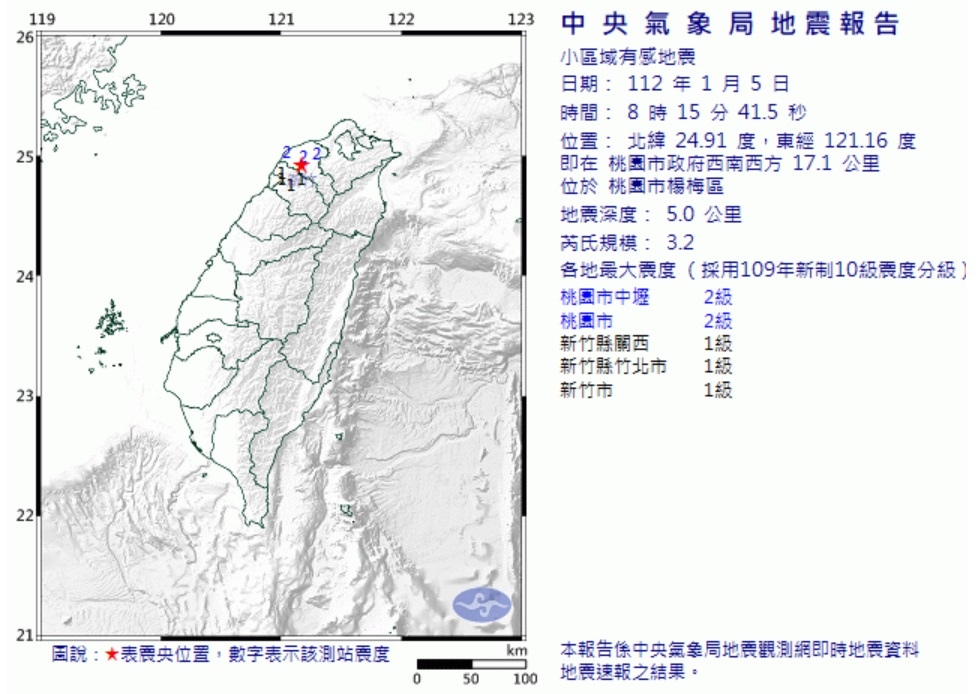Select the depth line 地震深度 5.0 公里
Screen dimensions: 978x694
pos(651,214)
